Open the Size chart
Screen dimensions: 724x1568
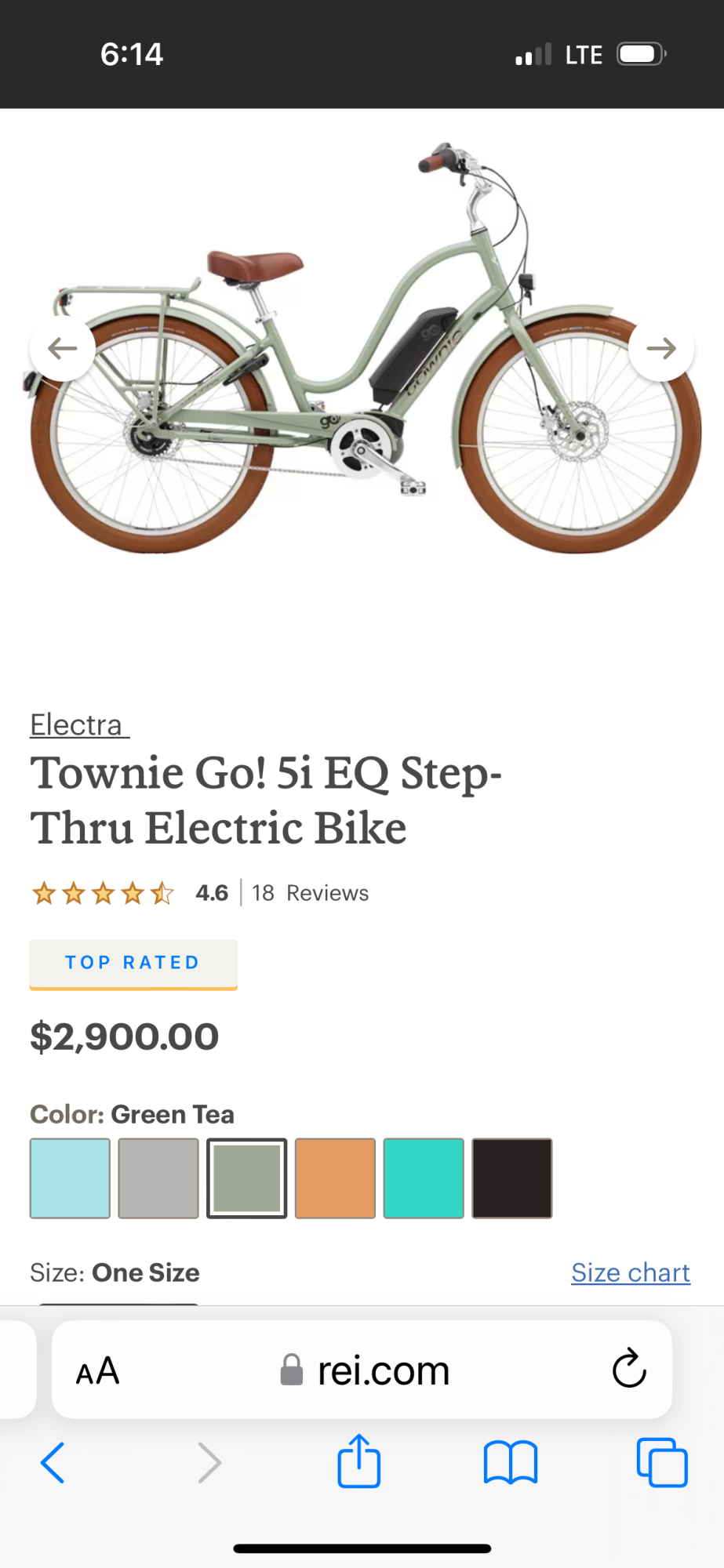tap(630, 1272)
